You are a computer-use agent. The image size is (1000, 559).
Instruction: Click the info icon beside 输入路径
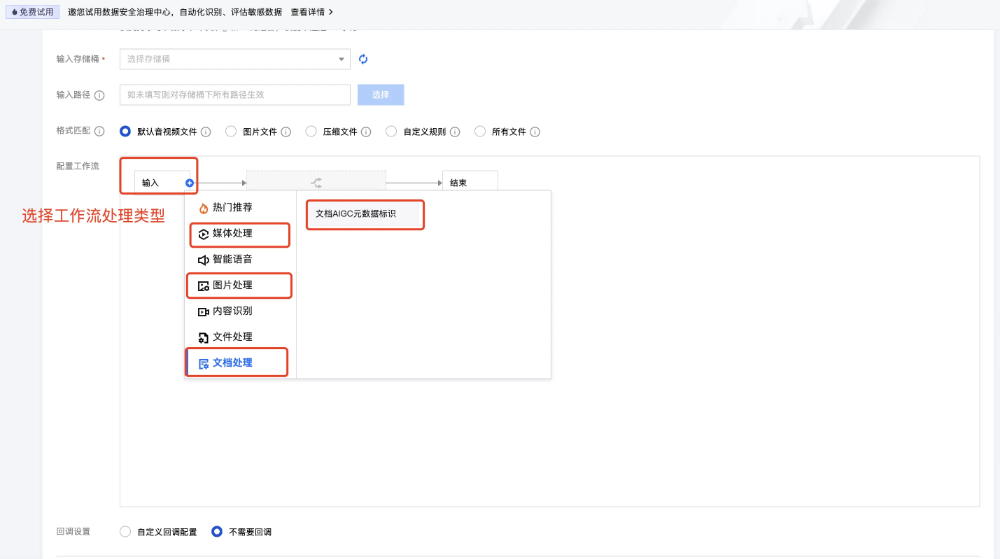[x=99, y=95]
